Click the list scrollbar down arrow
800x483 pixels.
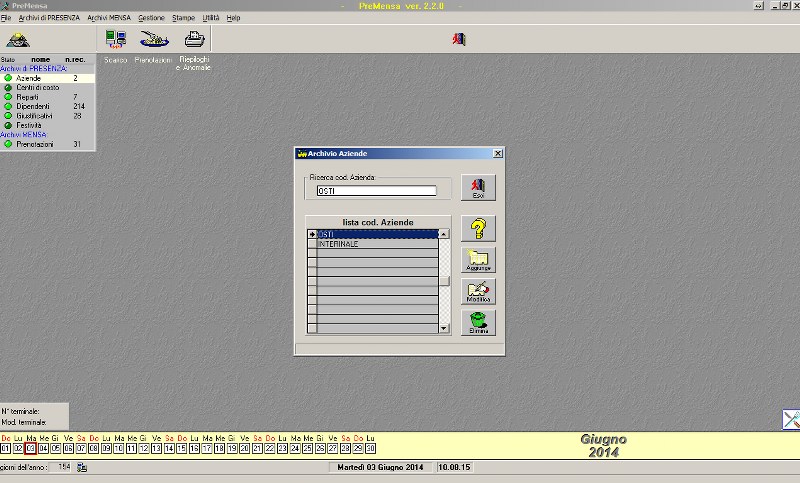point(444,328)
